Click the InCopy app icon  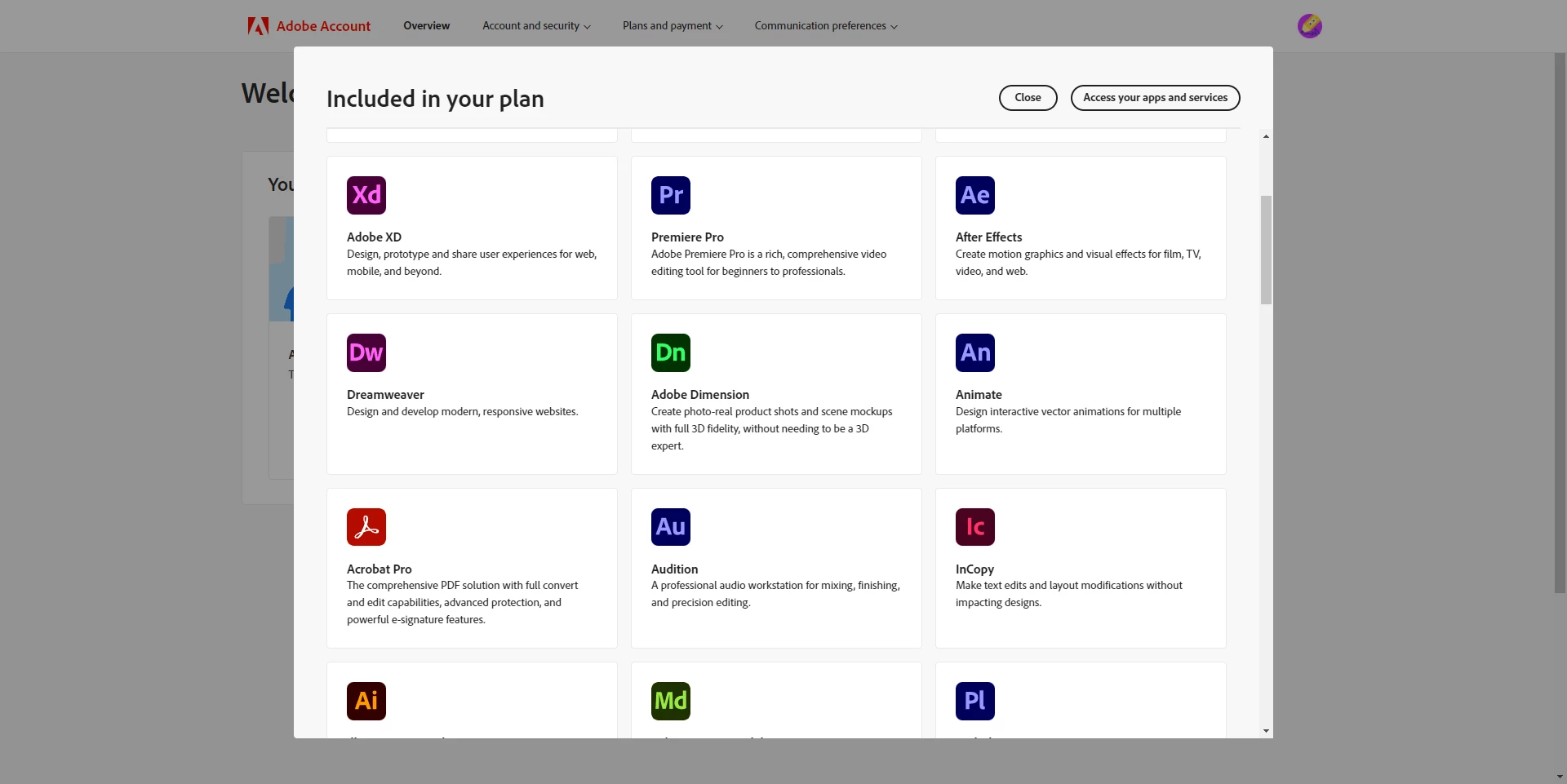point(975,527)
